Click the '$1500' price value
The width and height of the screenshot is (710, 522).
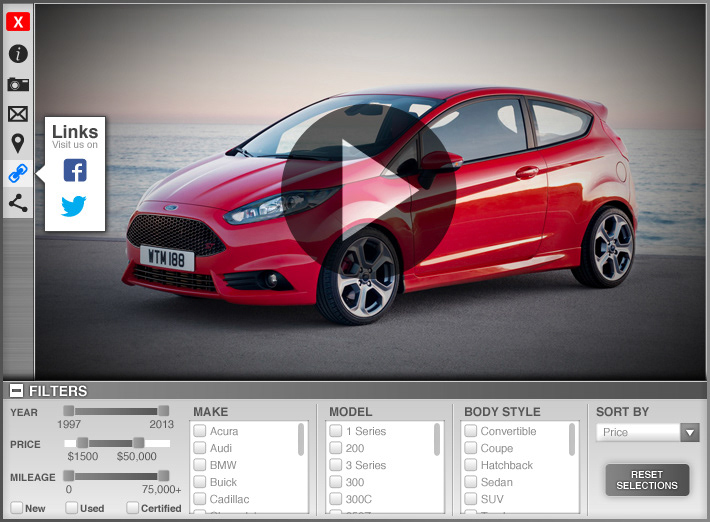(x=83, y=456)
